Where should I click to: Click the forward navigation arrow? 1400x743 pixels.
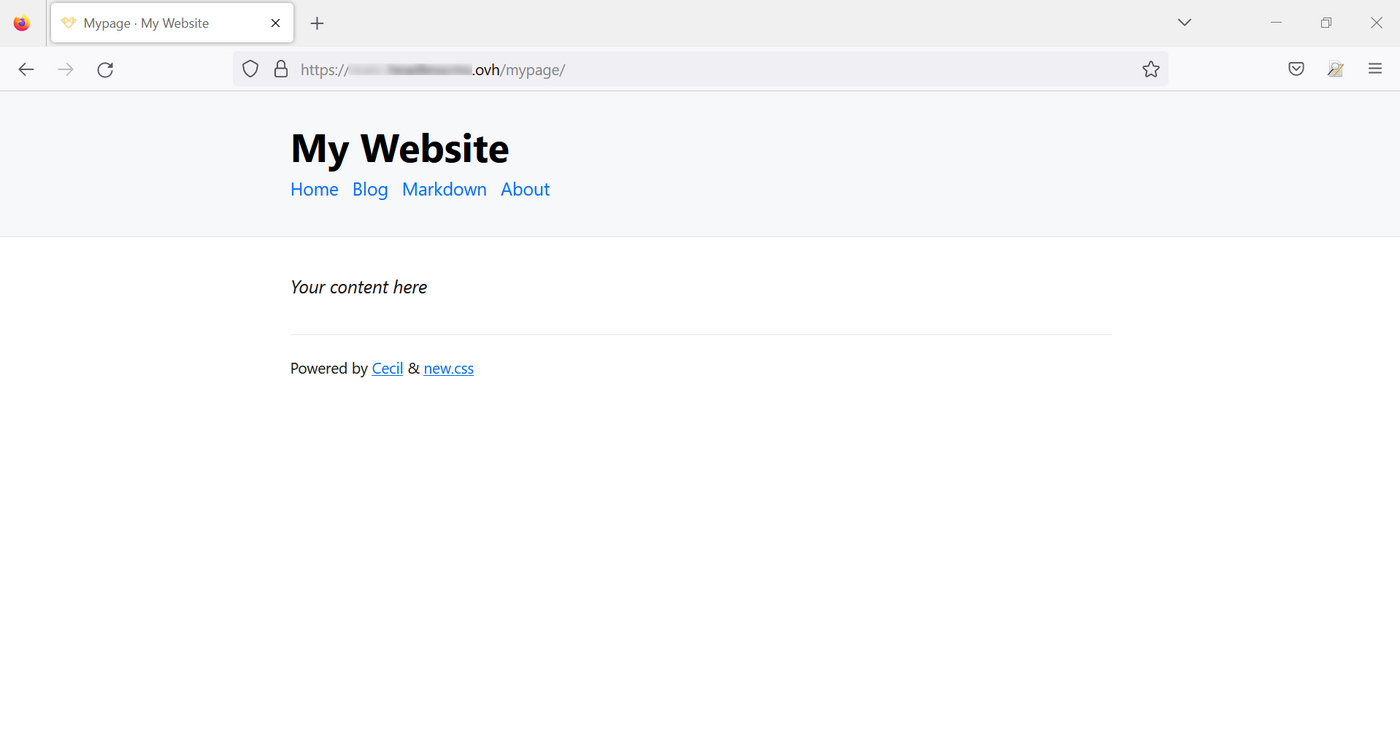[x=65, y=69]
